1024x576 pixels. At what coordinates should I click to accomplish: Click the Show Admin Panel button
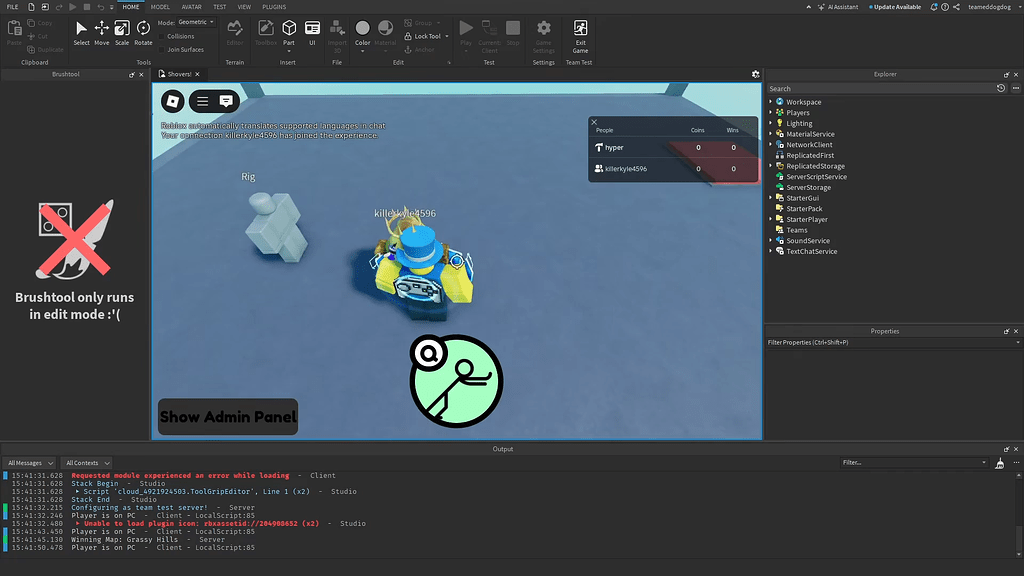tap(228, 417)
